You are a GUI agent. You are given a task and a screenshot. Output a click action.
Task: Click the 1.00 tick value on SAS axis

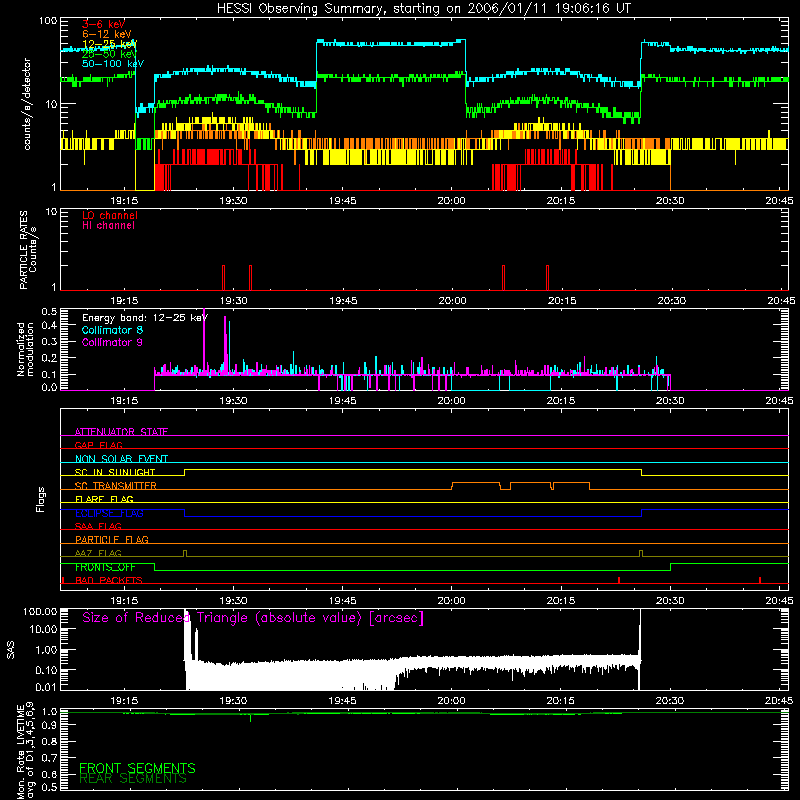[x=45, y=650]
